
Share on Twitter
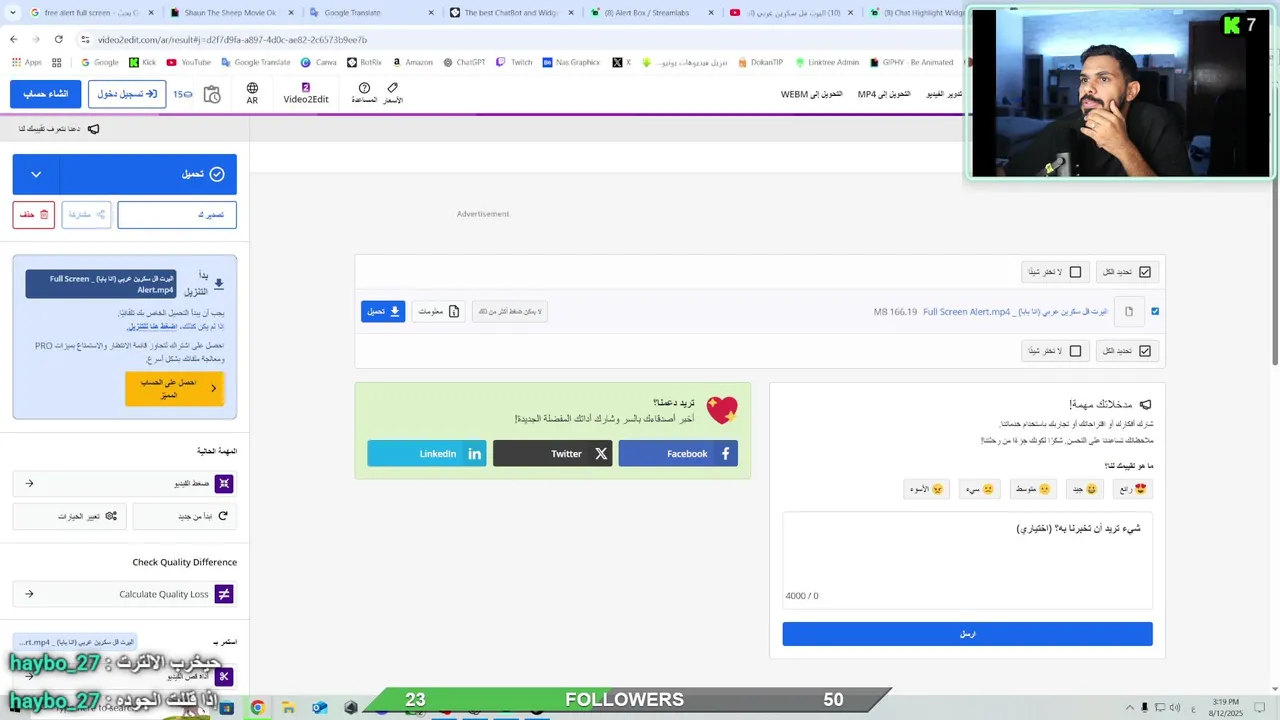[552, 454]
